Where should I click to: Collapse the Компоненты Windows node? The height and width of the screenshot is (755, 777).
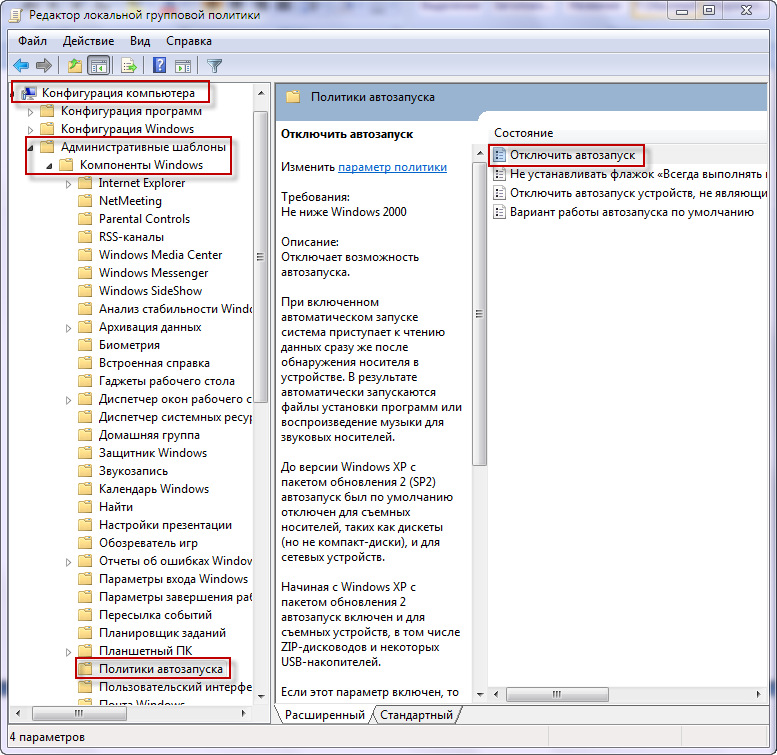[x=49, y=165]
